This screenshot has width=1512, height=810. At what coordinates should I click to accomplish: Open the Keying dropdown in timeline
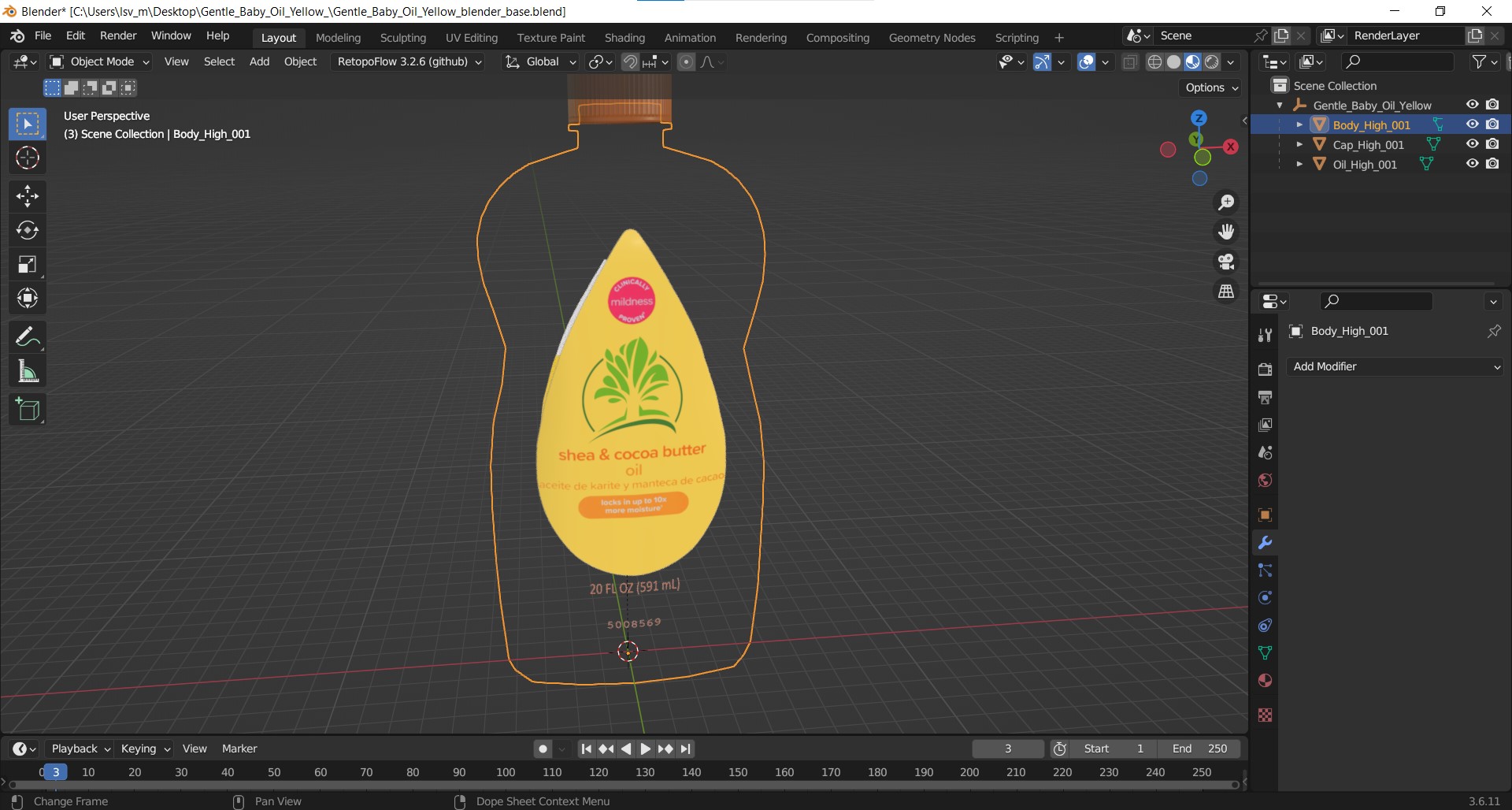[145, 749]
